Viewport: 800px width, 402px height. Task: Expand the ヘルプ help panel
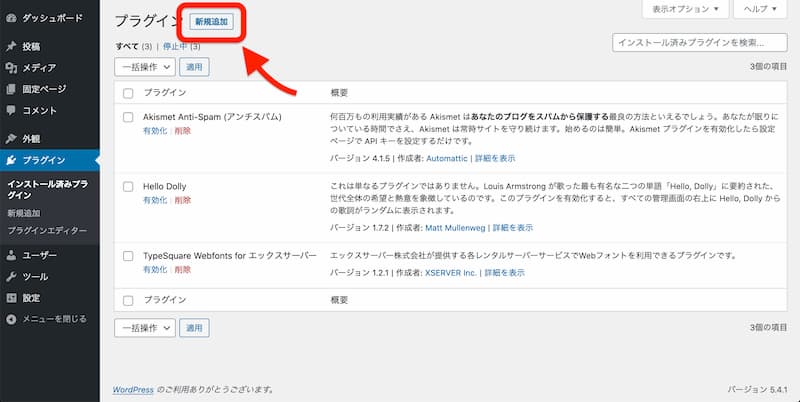tap(760, 9)
